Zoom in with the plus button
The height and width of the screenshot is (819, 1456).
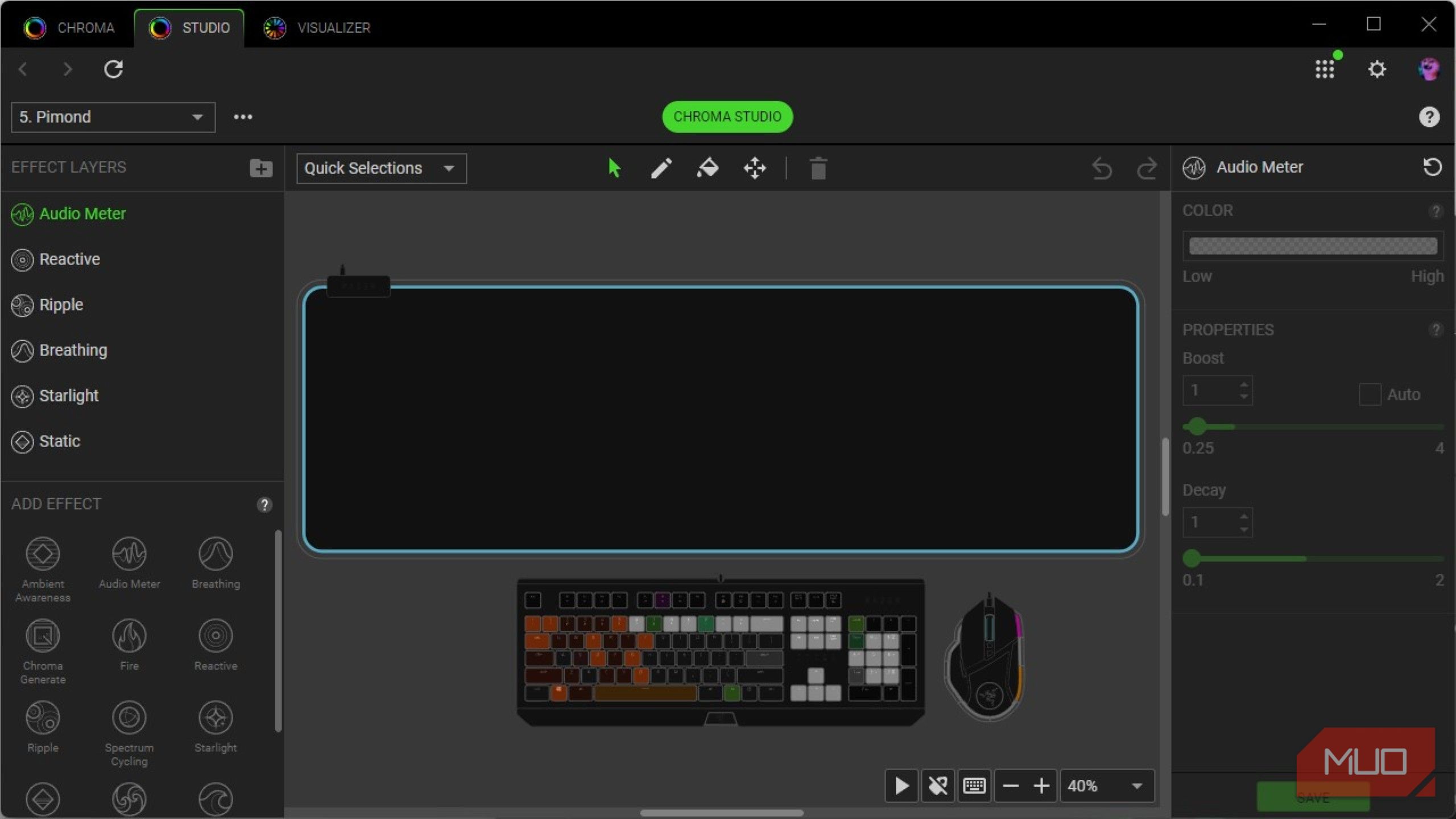pos(1041,786)
